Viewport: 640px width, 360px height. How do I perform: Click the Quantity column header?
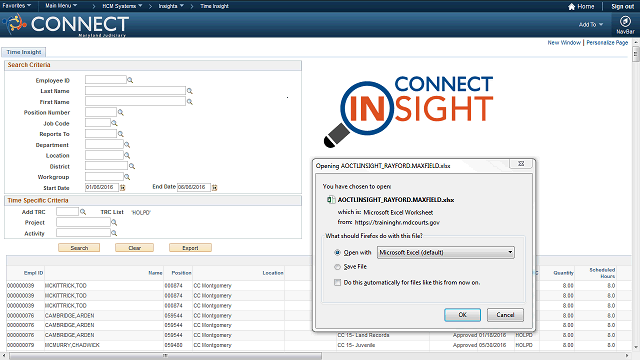point(563,273)
